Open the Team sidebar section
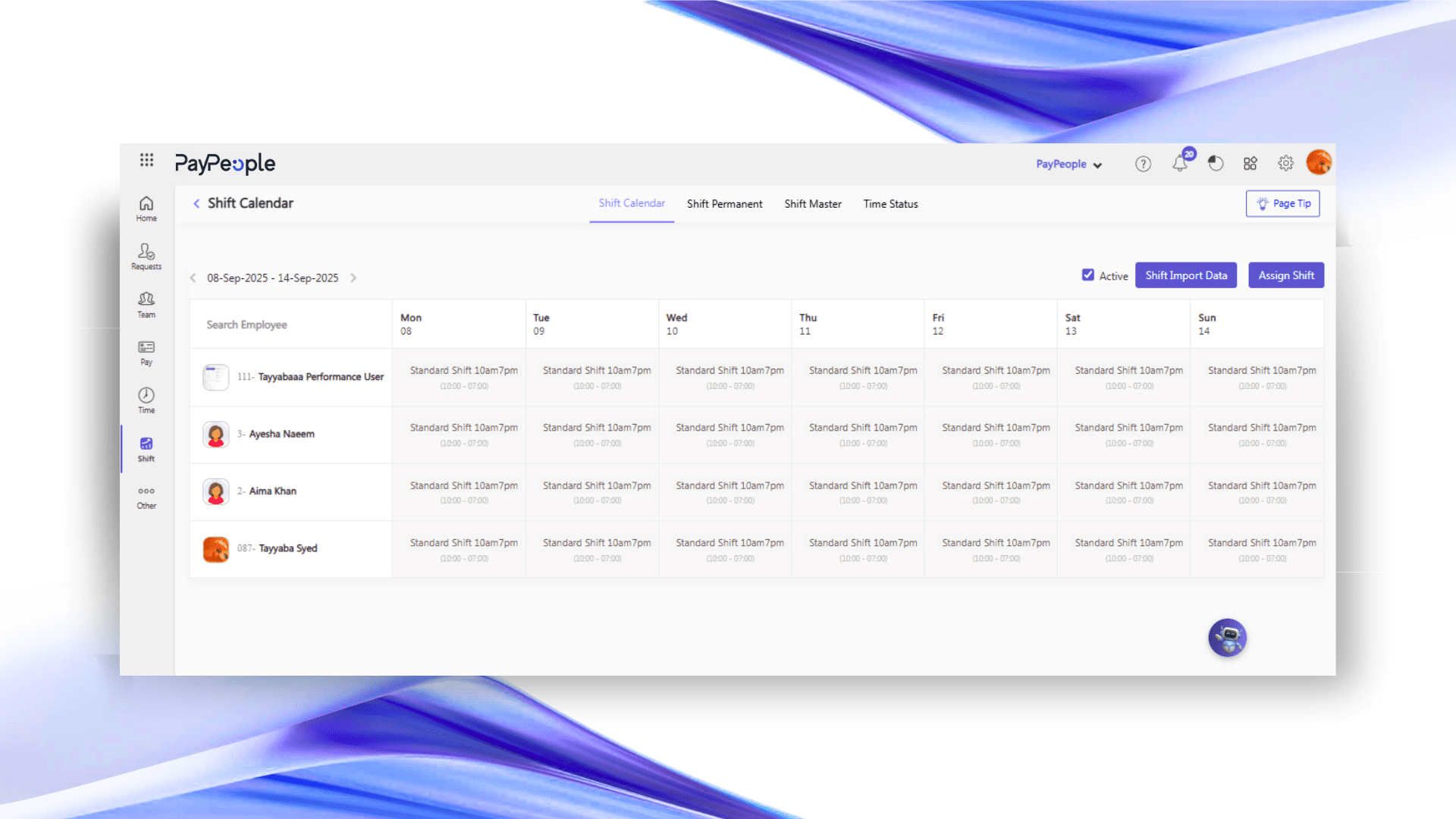 coord(146,304)
